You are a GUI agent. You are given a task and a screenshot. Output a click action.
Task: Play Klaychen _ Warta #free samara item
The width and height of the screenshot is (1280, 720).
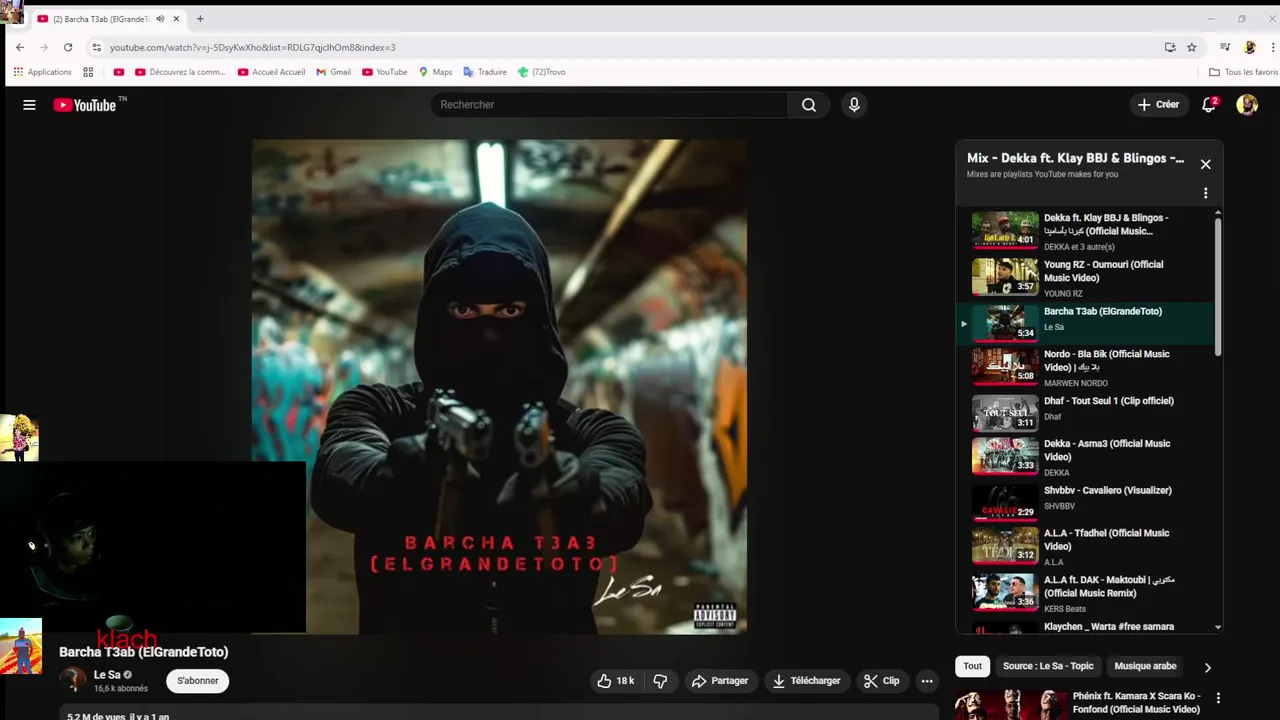pos(1085,627)
